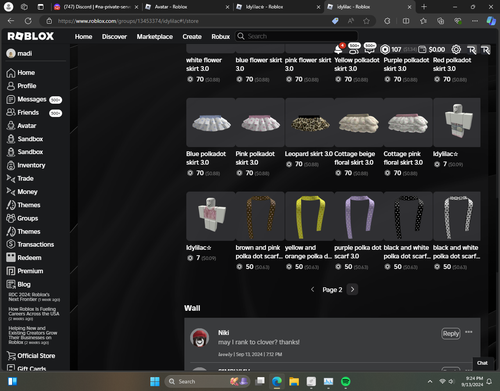Switch to the Avatar - Roblox tab
Viewport: 500px width, 391px height.
[188, 7]
